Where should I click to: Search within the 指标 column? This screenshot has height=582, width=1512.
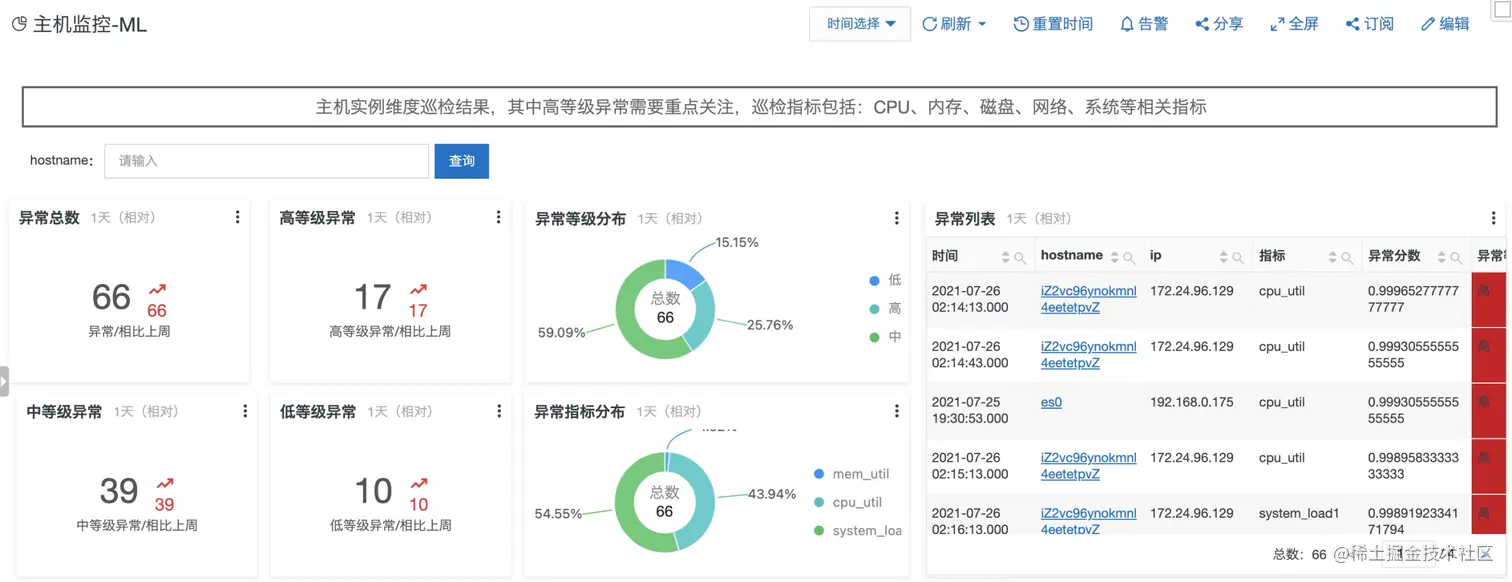click(x=1347, y=258)
